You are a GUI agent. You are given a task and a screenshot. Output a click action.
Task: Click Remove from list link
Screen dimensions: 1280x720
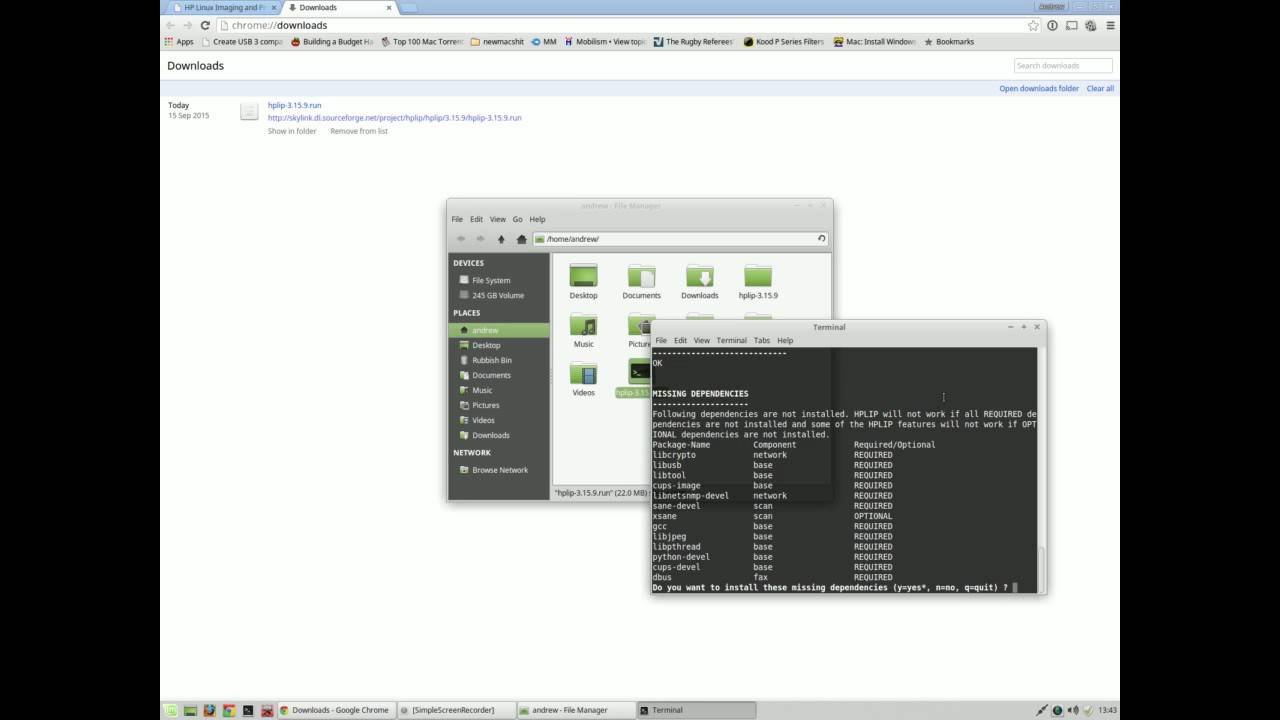(x=359, y=131)
